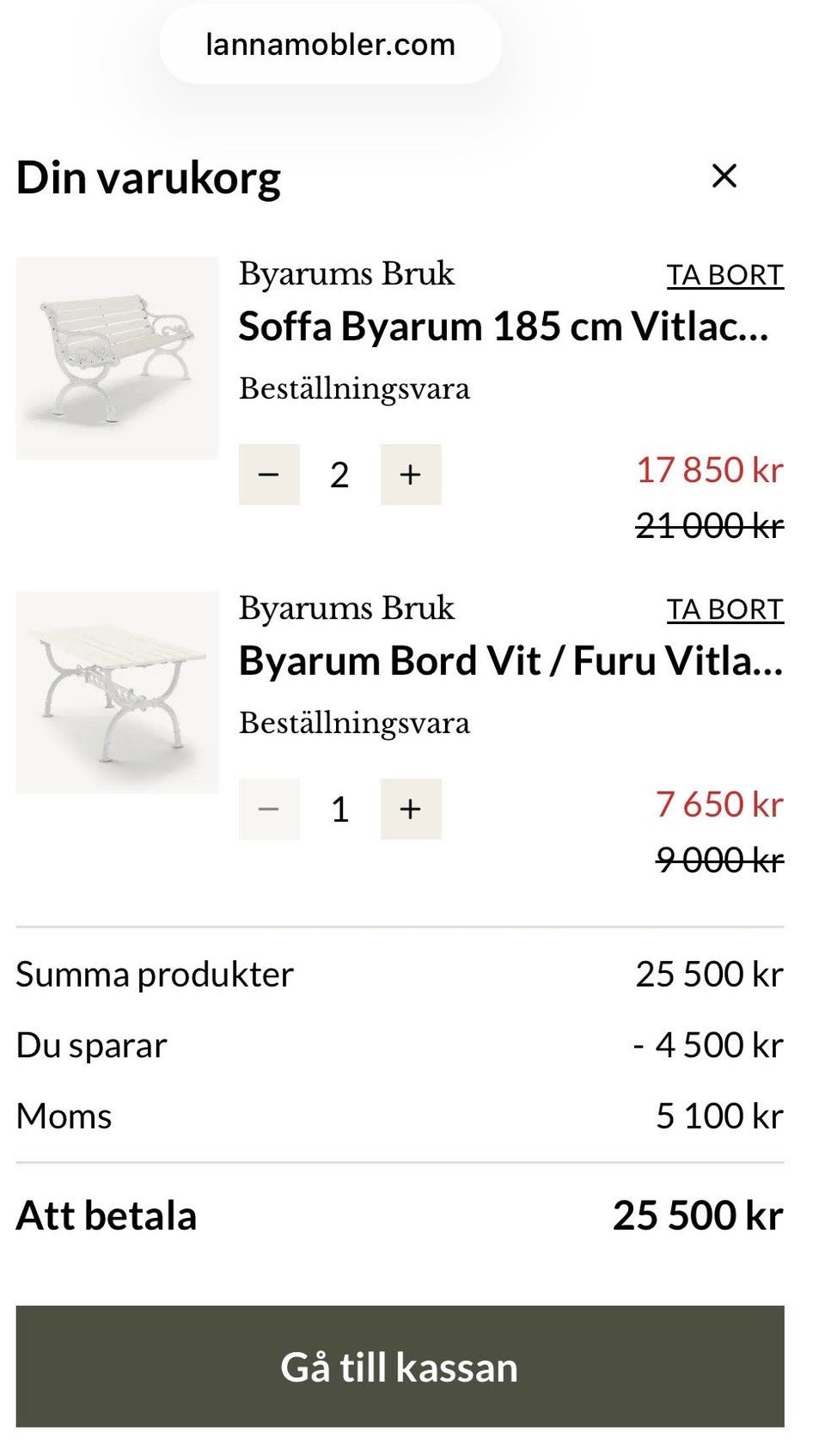The width and height of the screenshot is (825, 1456).
Task: Remove the Byarum Bord via TA BORT
Action: (724, 609)
